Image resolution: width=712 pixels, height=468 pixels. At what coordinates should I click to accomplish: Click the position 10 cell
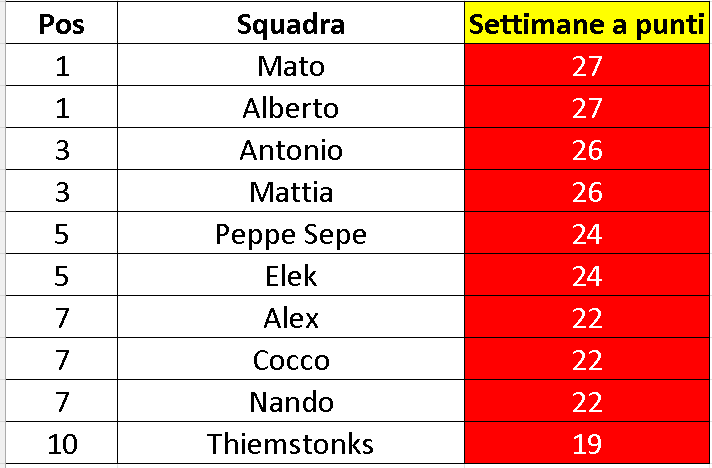[x=60, y=444]
